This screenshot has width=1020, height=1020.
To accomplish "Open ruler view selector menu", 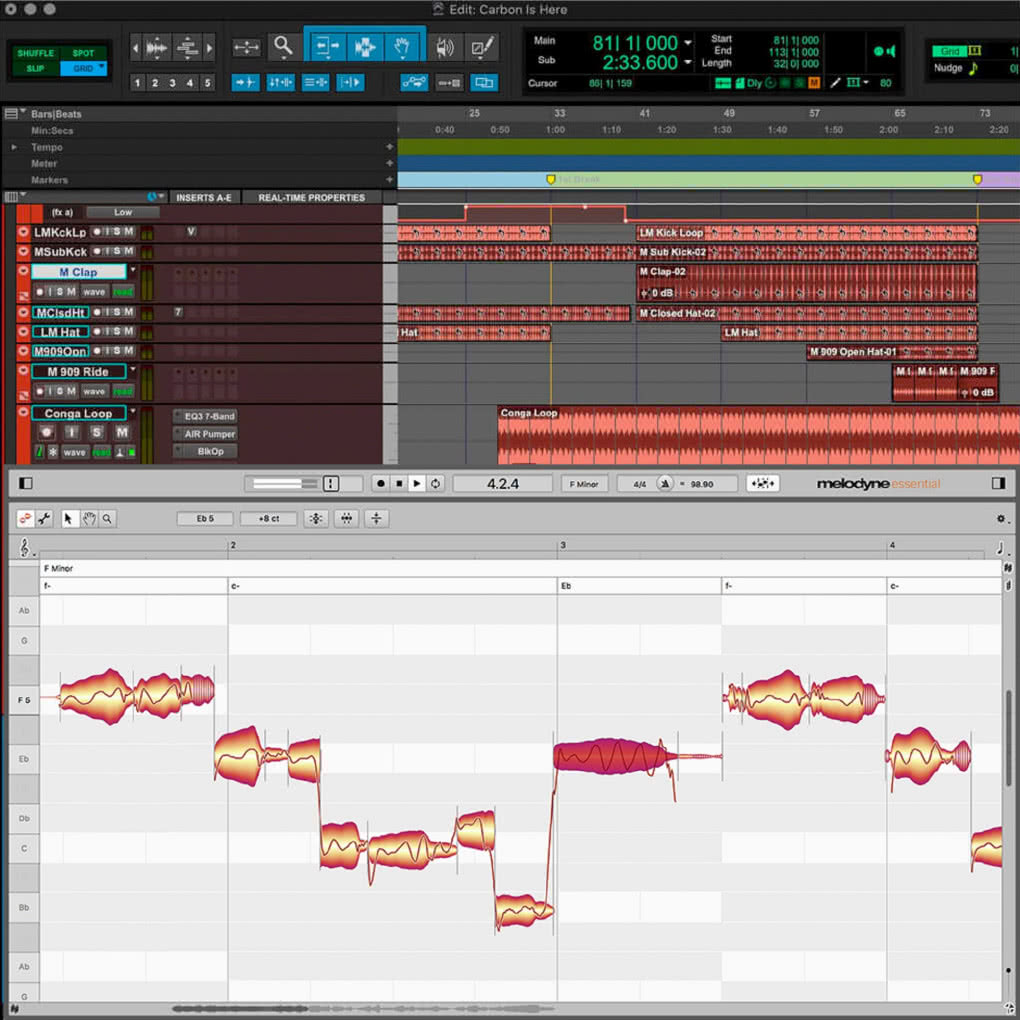I will tap(14, 114).
